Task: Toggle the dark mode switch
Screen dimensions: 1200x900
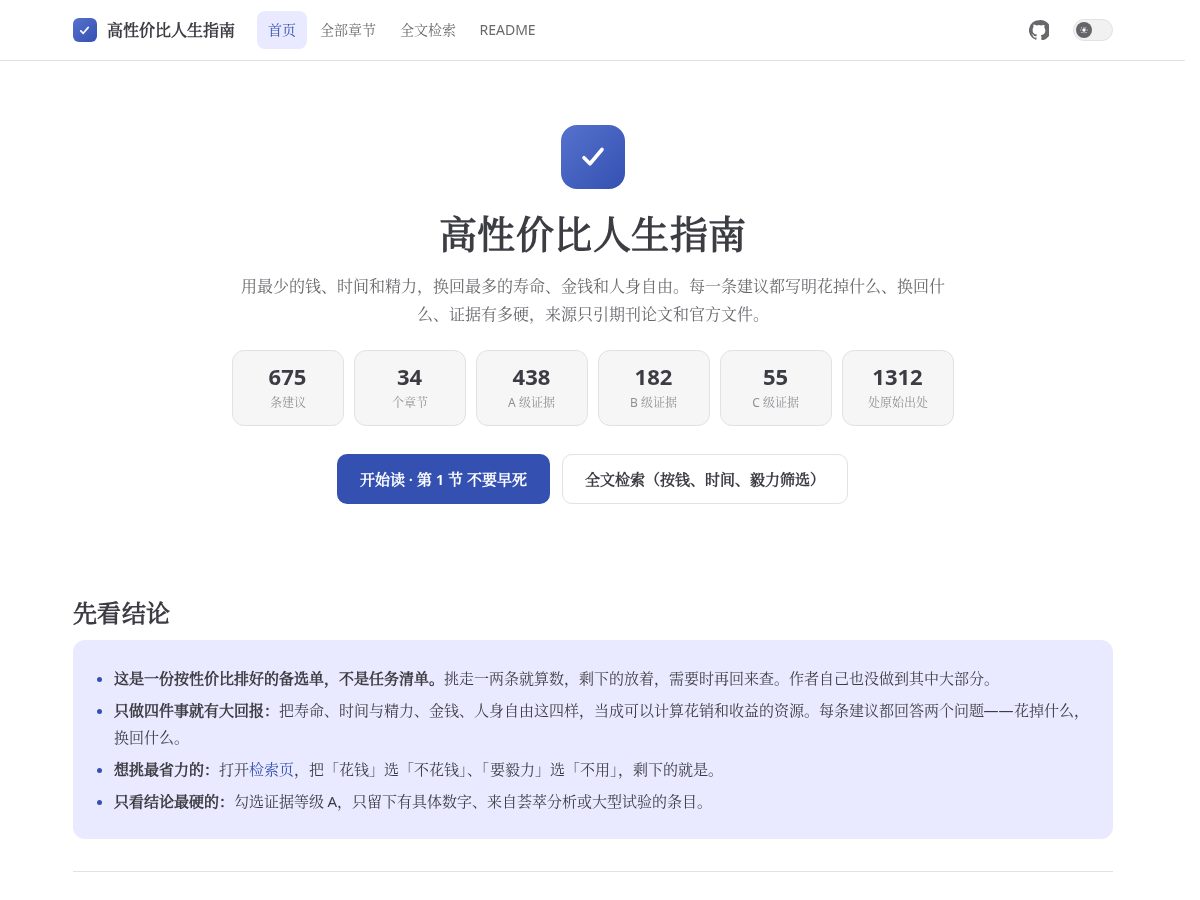Action: 1093,30
